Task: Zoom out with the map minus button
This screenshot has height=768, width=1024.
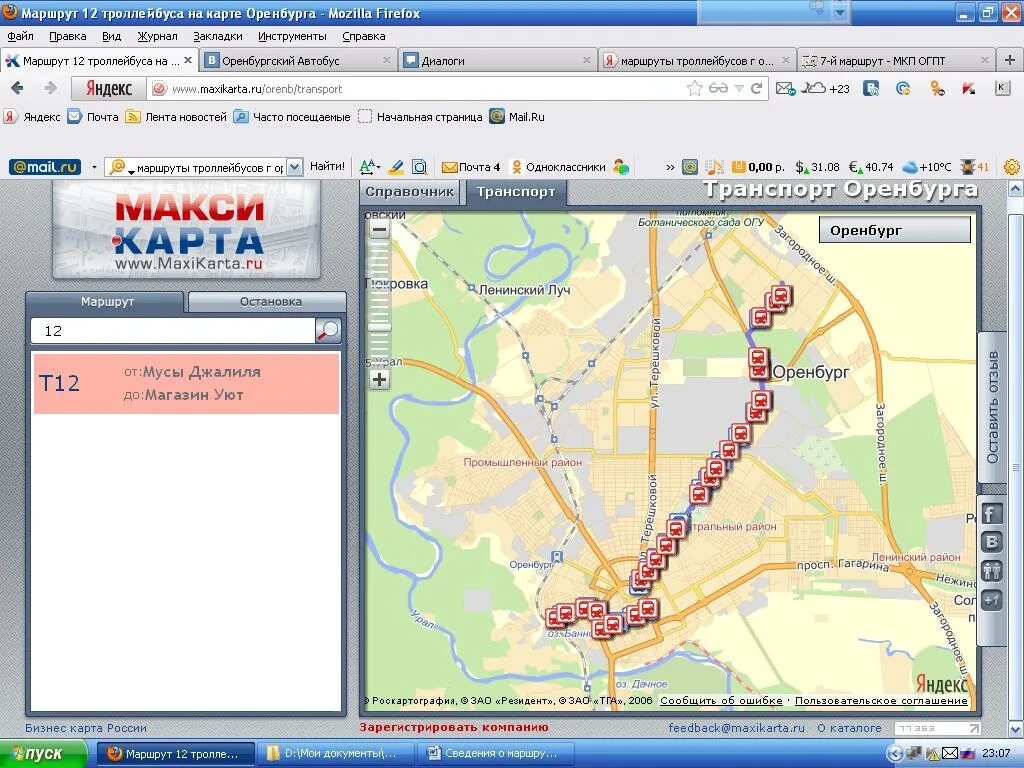Action: tap(379, 230)
